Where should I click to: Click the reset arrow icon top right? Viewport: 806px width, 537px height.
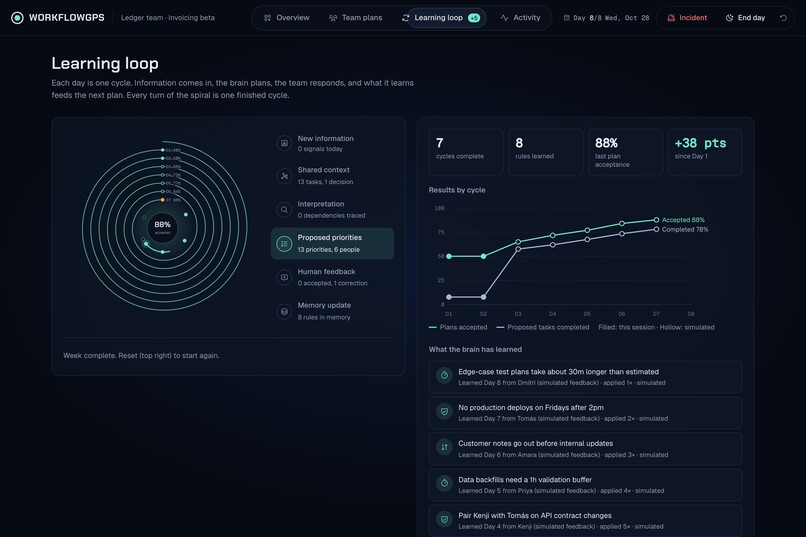[x=783, y=18]
